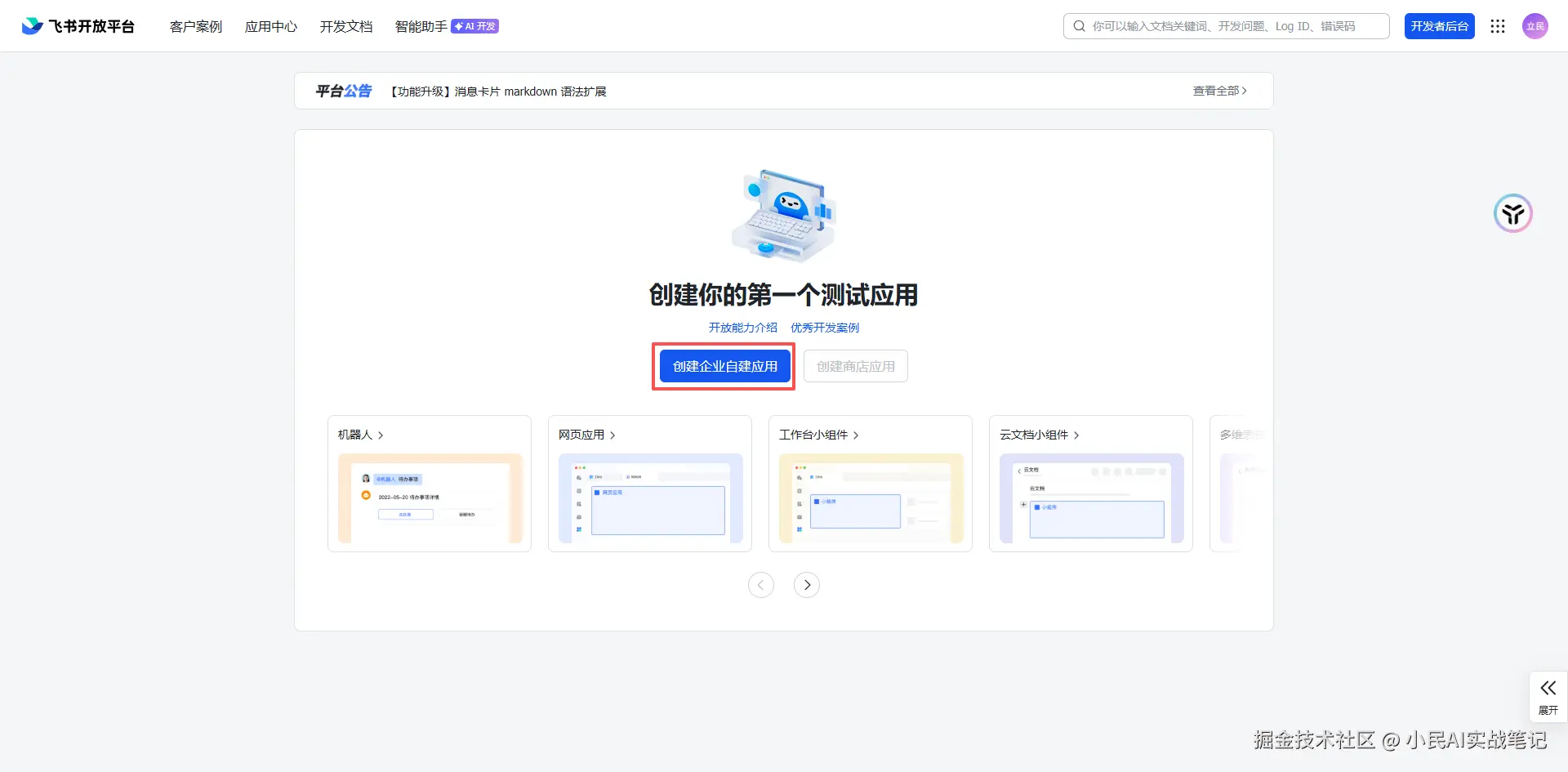1568x772 pixels.
Task: Open the 开发文档 menu
Action: [x=346, y=26]
